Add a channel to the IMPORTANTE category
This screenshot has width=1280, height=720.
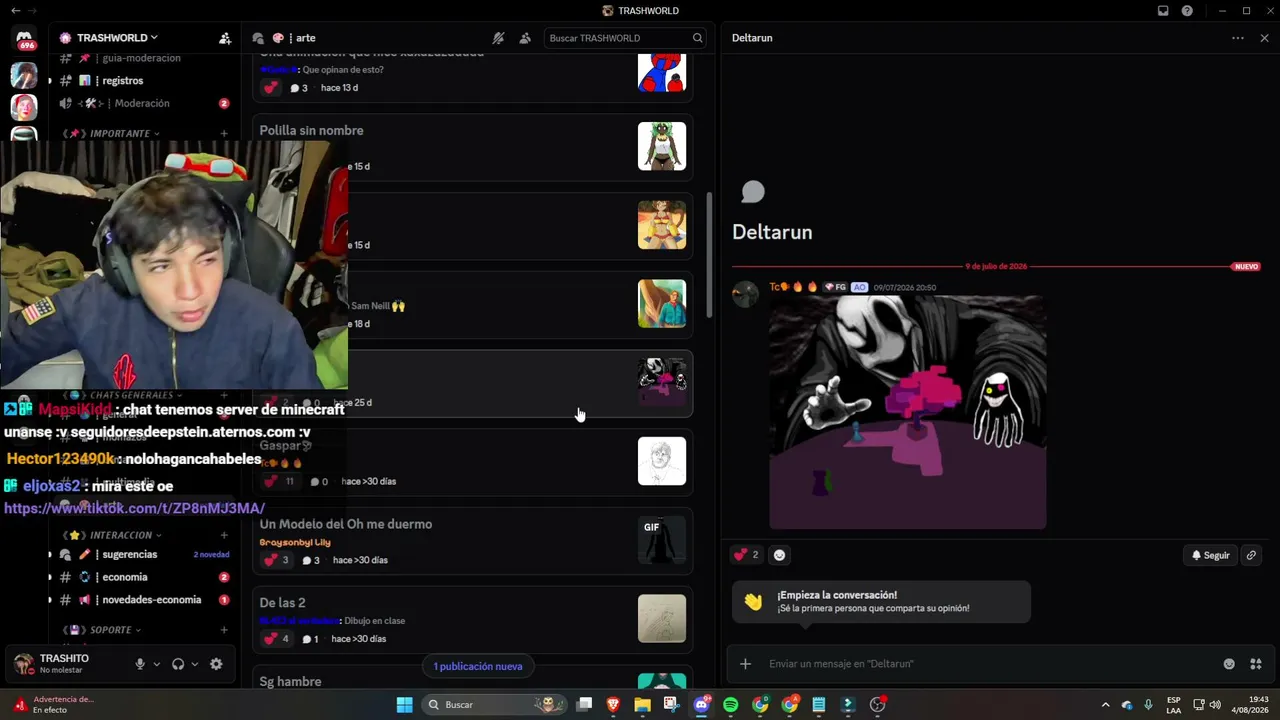coord(224,134)
